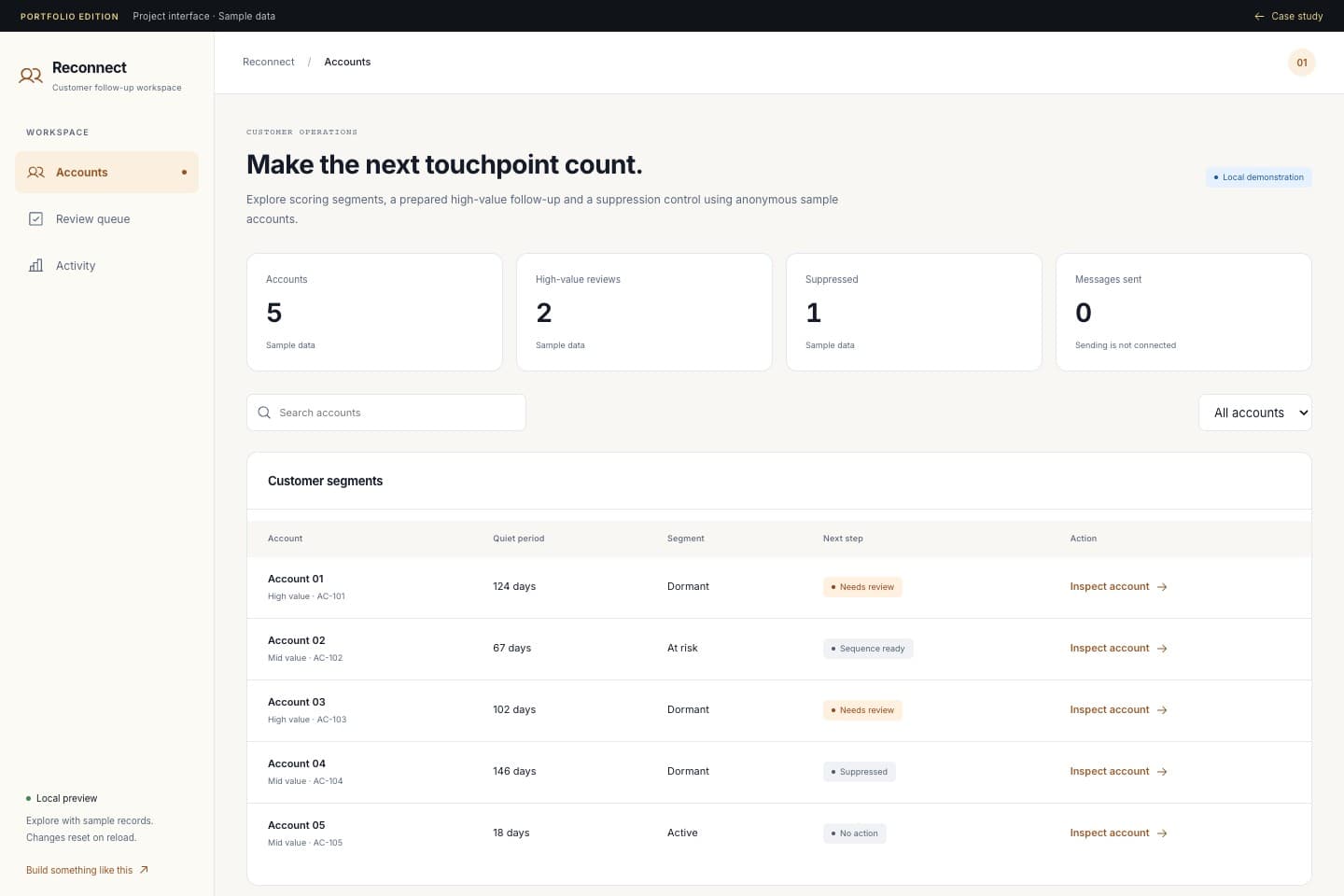Inspect account for Account 04
The width and height of the screenshot is (1344, 896).
[1119, 772]
